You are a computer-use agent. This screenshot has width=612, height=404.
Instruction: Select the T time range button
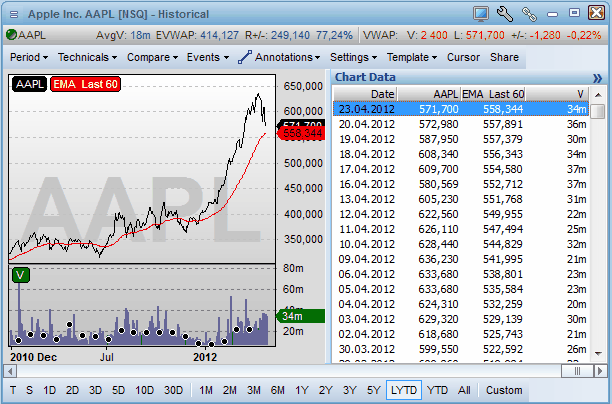13,390
